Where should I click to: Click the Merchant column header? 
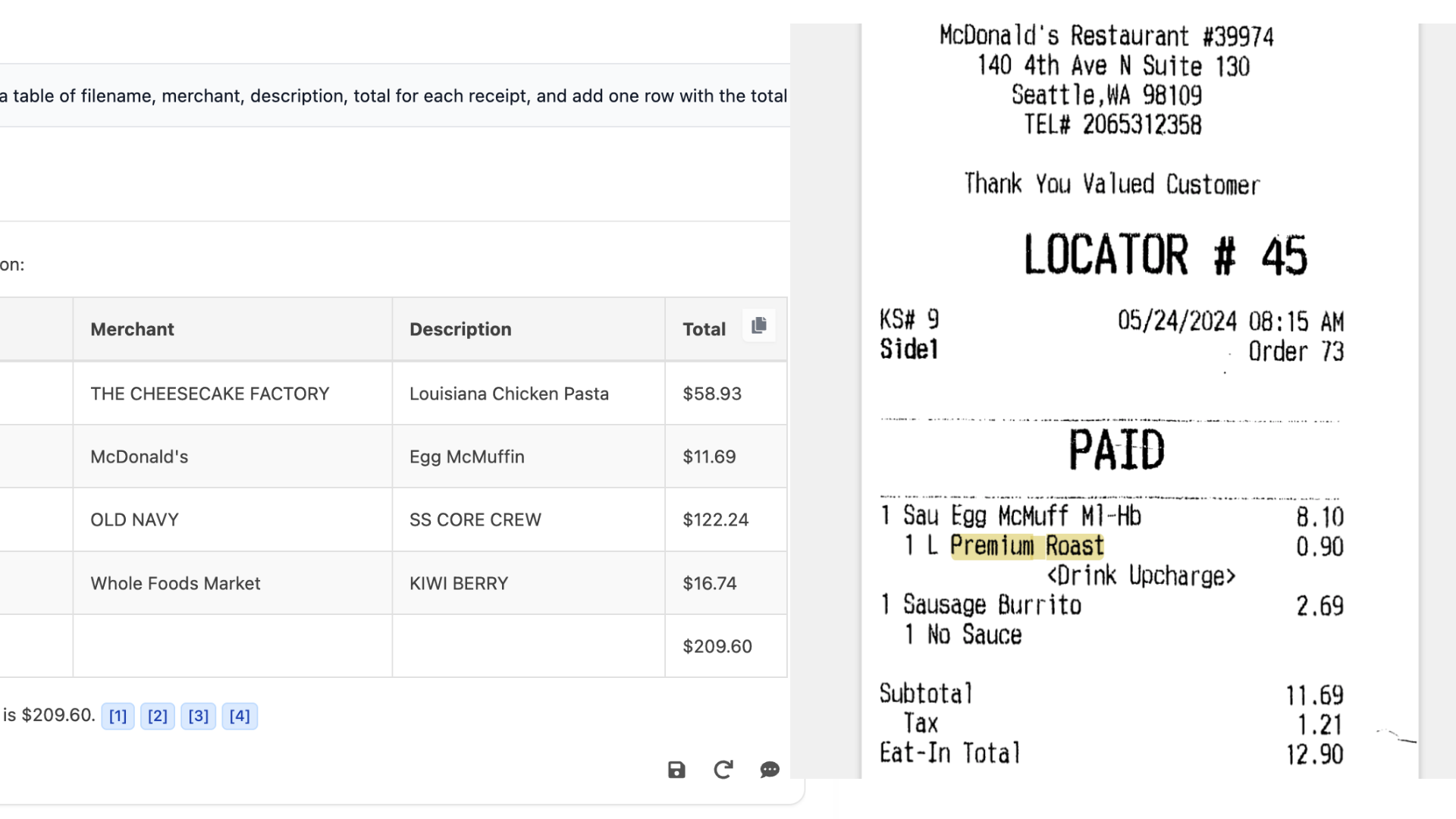[132, 329]
